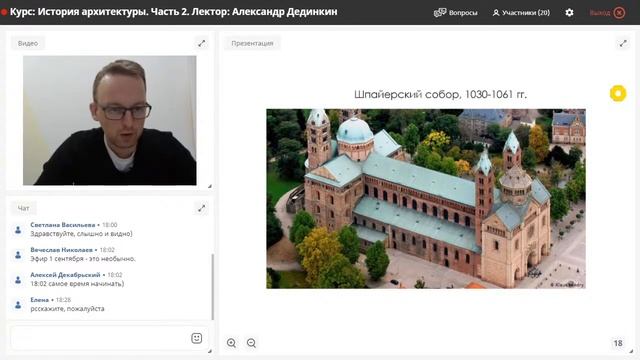Expand the Презентация panel to fullscreen
This screenshot has width=640, height=360.
[623, 43]
